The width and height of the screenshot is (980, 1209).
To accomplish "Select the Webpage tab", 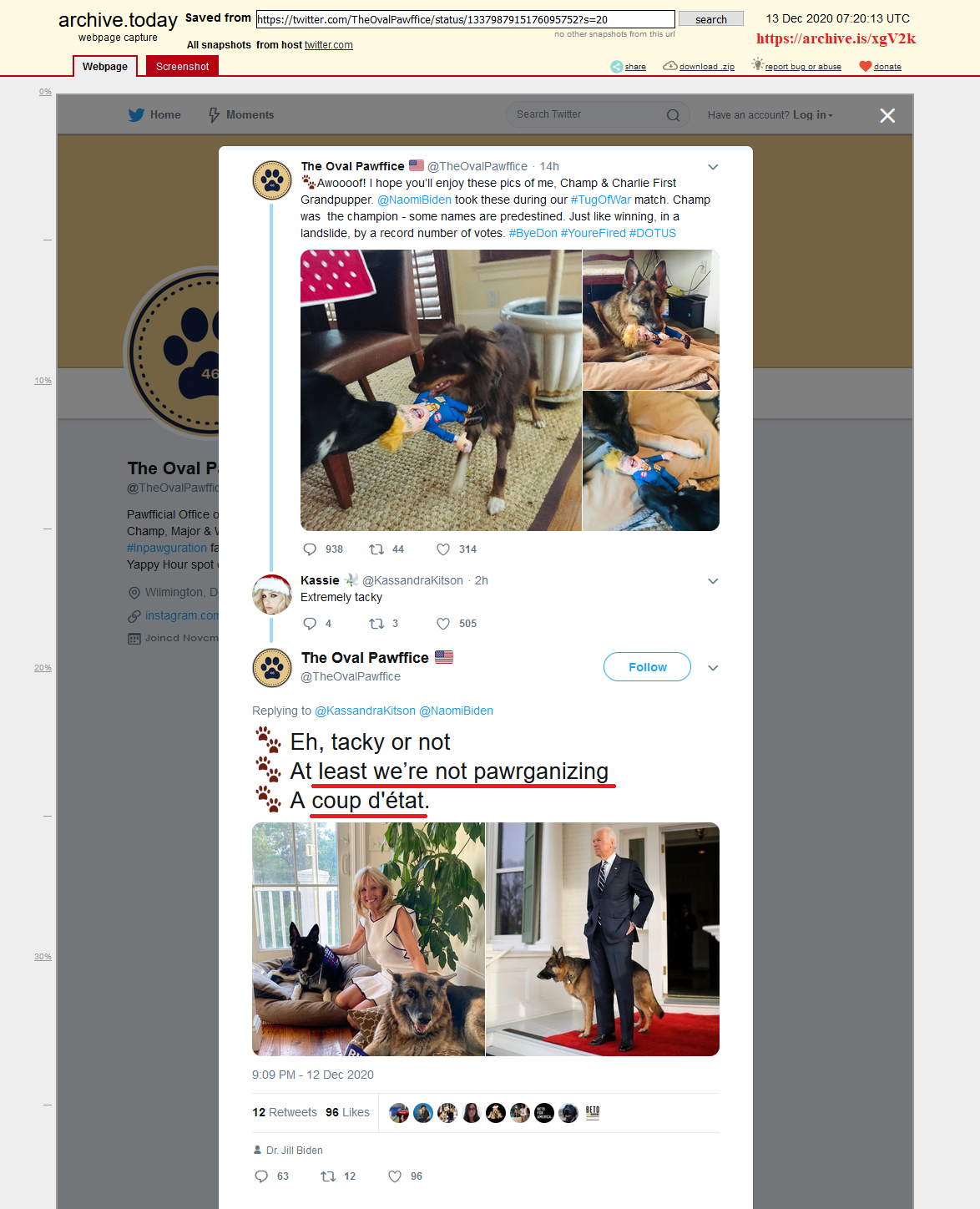I will [105, 66].
